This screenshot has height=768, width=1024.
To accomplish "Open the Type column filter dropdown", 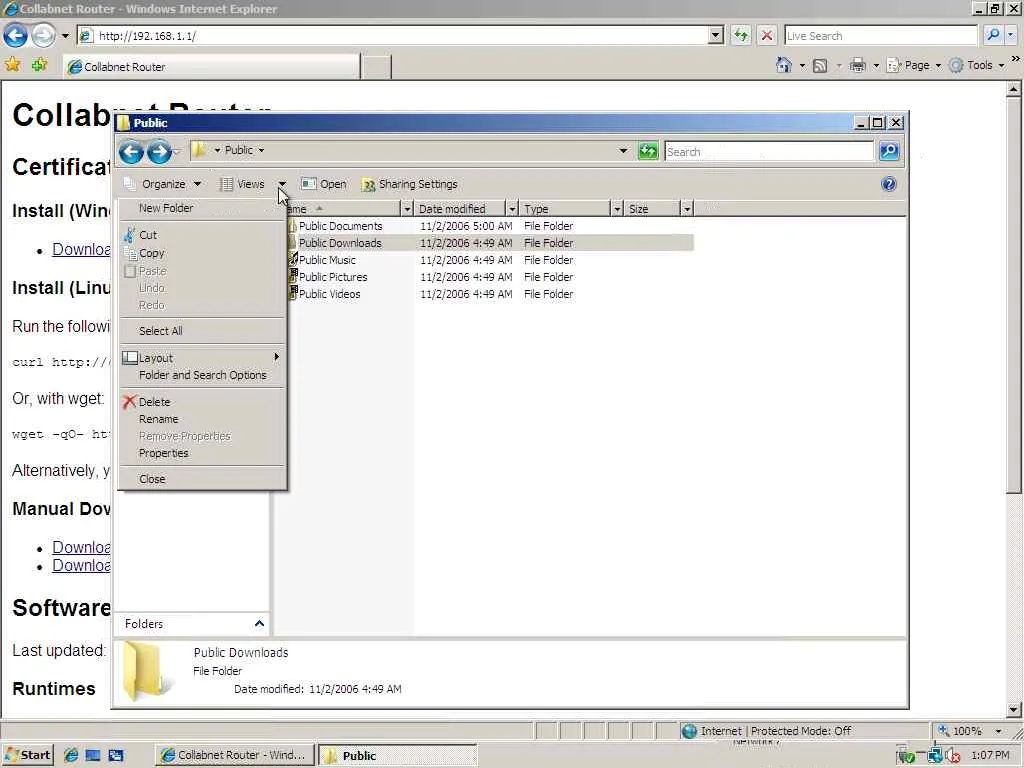I will click(617, 209).
